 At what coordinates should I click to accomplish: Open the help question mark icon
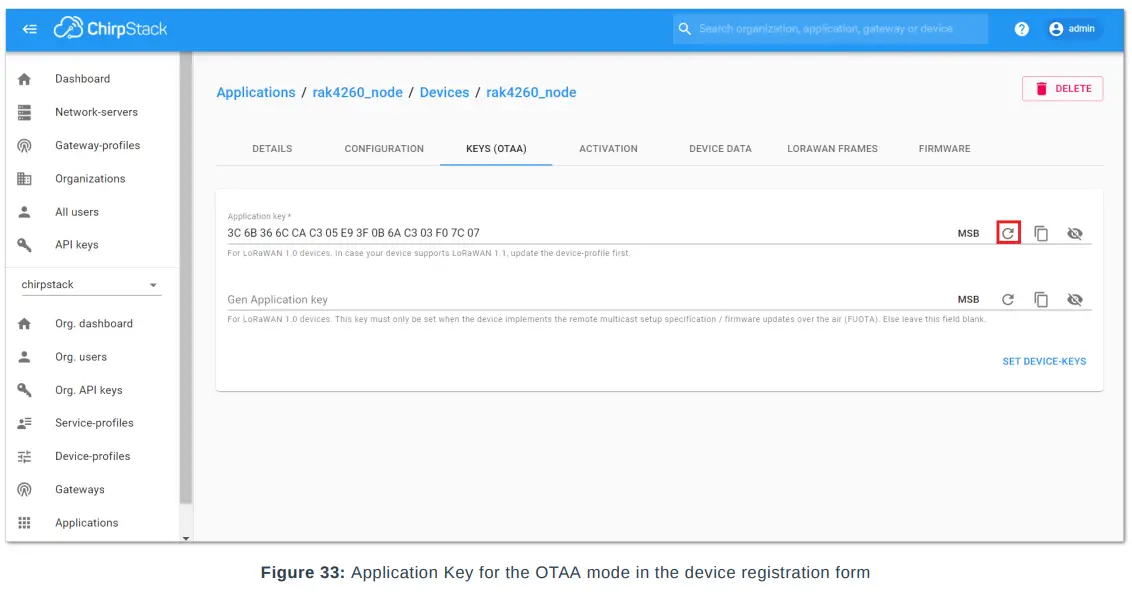click(1022, 29)
